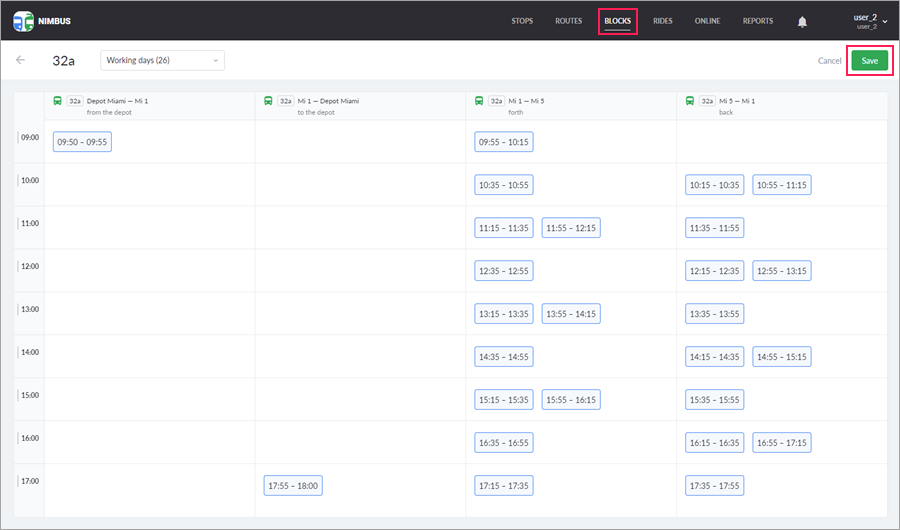Click 32a badge beside Mi 1 – Mi 5
The width and height of the screenshot is (900, 530).
(496, 100)
